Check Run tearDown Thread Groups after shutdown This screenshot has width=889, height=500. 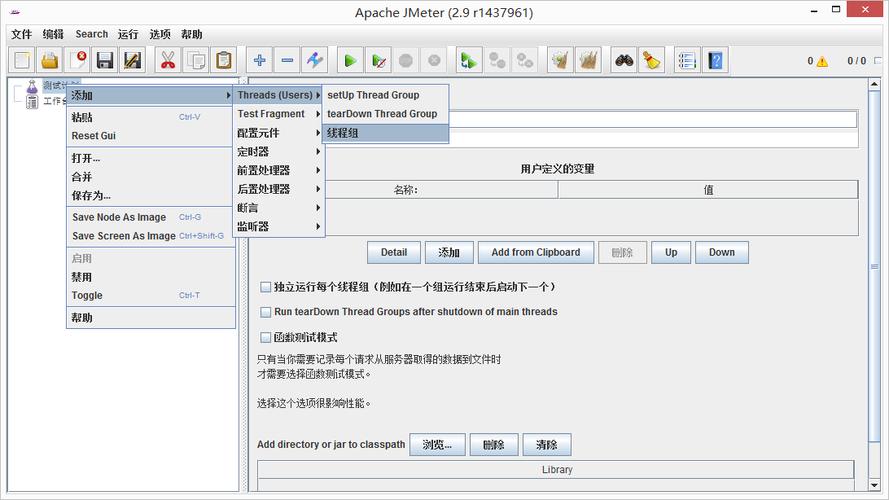pos(266,312)
